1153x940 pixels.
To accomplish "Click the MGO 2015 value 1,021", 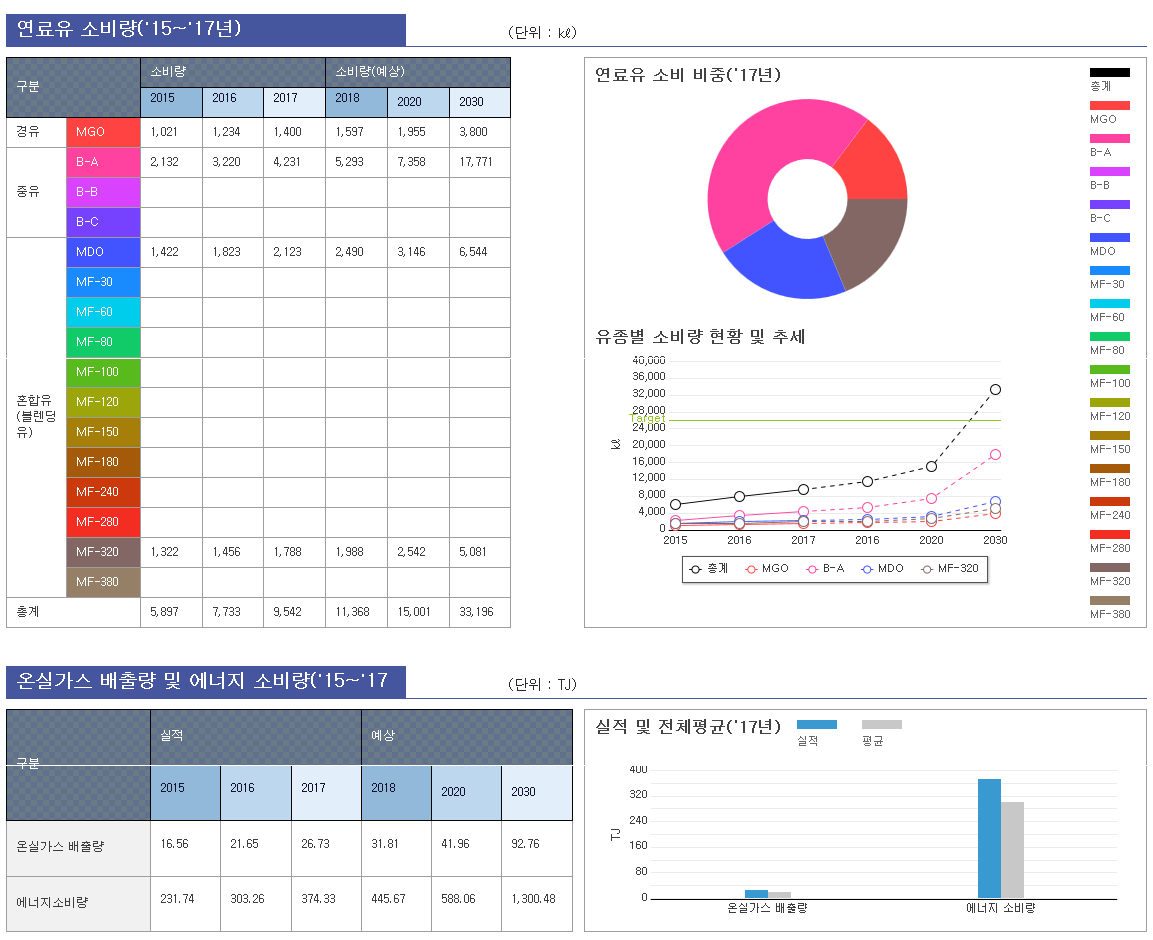I will pyautogui.click(x=164, y=132).
